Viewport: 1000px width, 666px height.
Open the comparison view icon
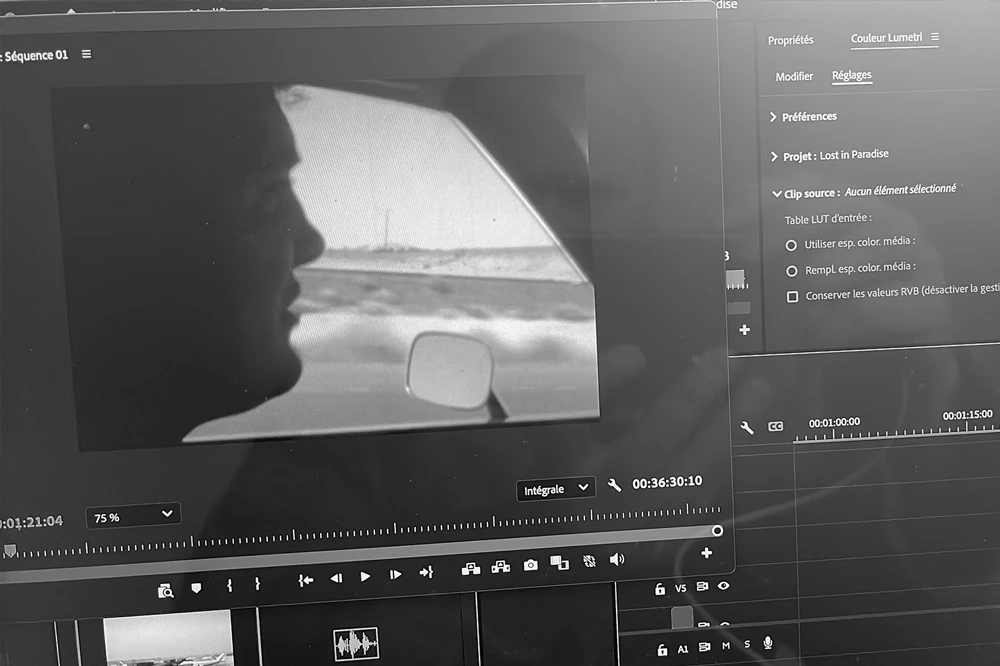click(559, 563)
